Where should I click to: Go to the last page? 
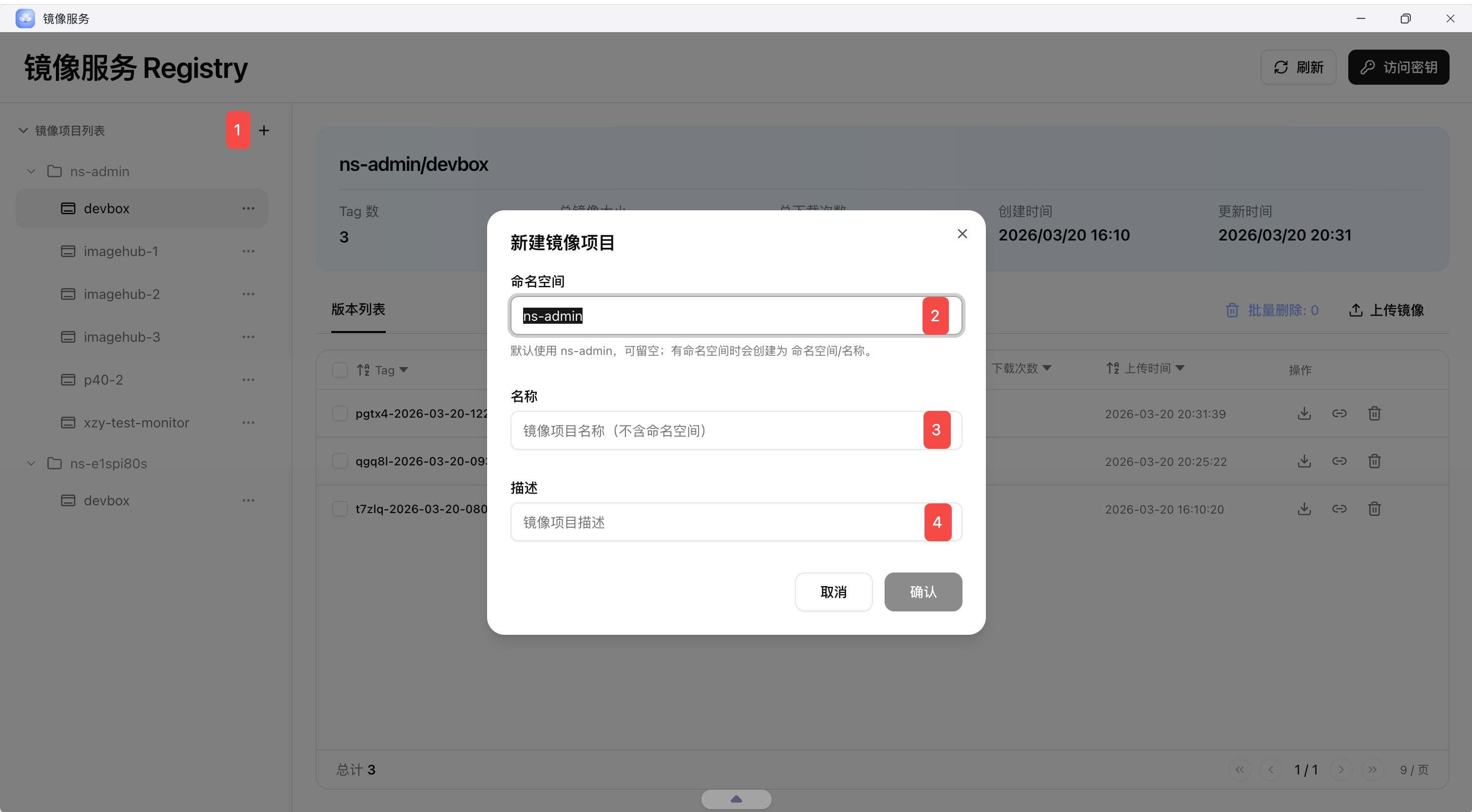coord(1373,770)
